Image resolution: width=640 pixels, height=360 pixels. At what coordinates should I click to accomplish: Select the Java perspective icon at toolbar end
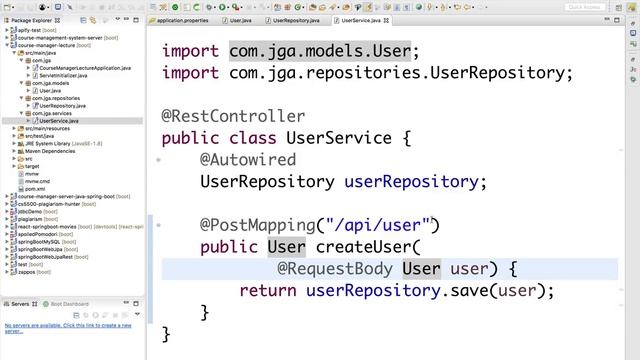pos(633,7)
